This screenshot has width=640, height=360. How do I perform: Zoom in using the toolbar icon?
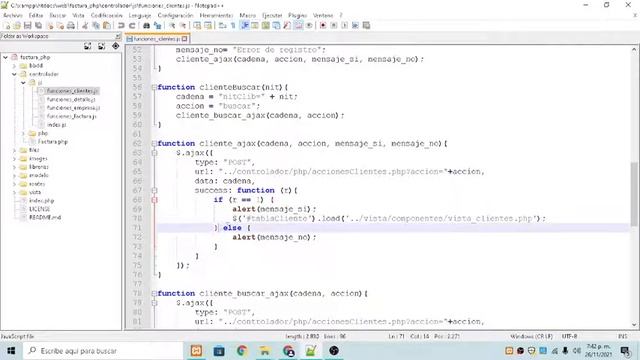pos(172,26)
